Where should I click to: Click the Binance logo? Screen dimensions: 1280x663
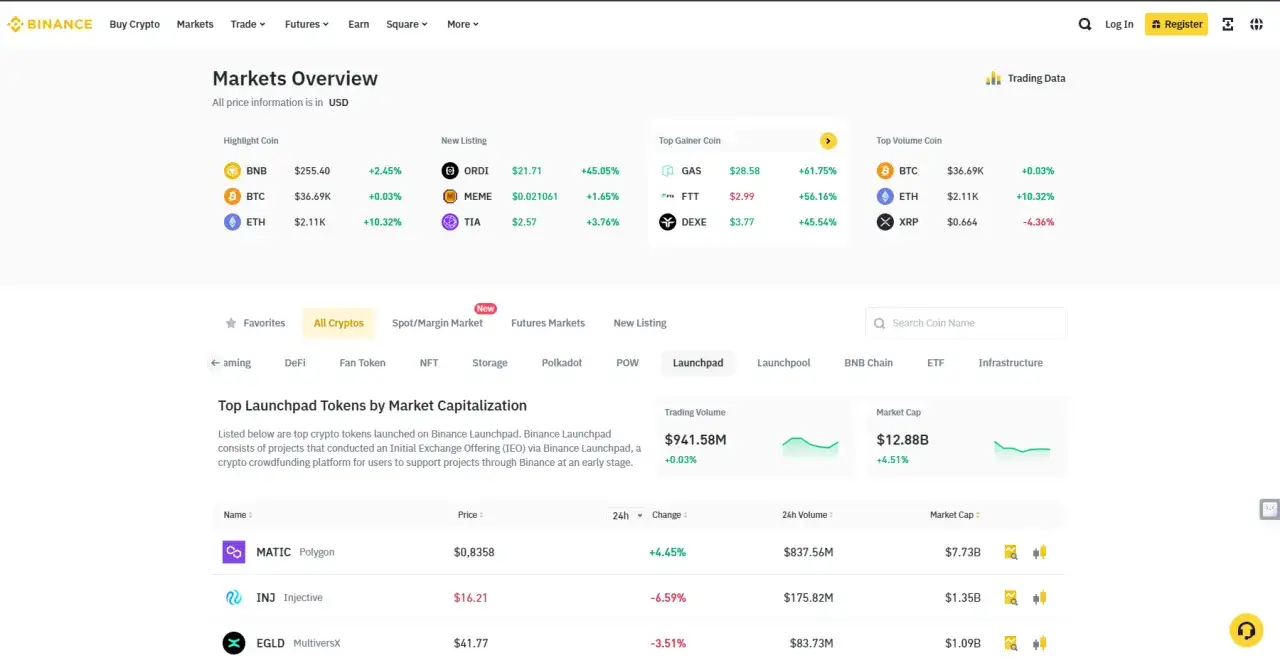[50, 24]
